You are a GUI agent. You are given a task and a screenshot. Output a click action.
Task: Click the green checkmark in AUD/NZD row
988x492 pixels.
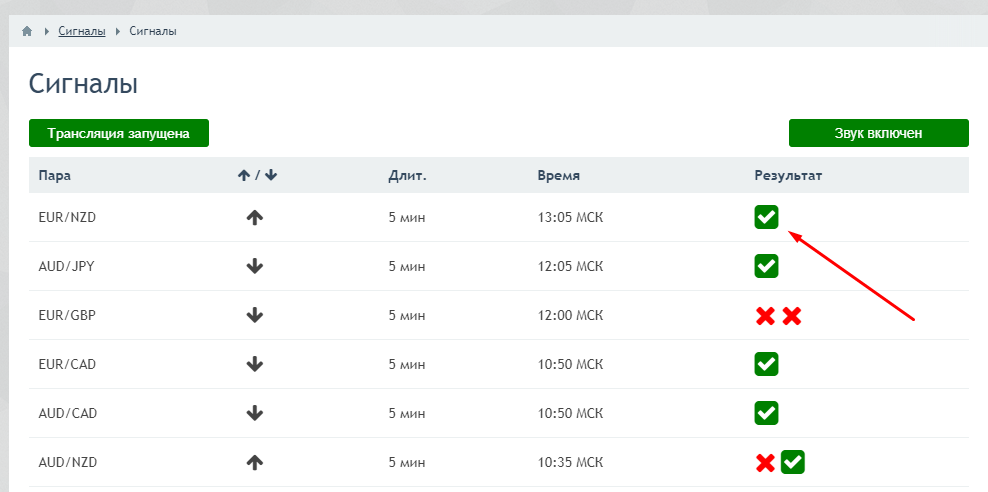(x=793, y=463)
